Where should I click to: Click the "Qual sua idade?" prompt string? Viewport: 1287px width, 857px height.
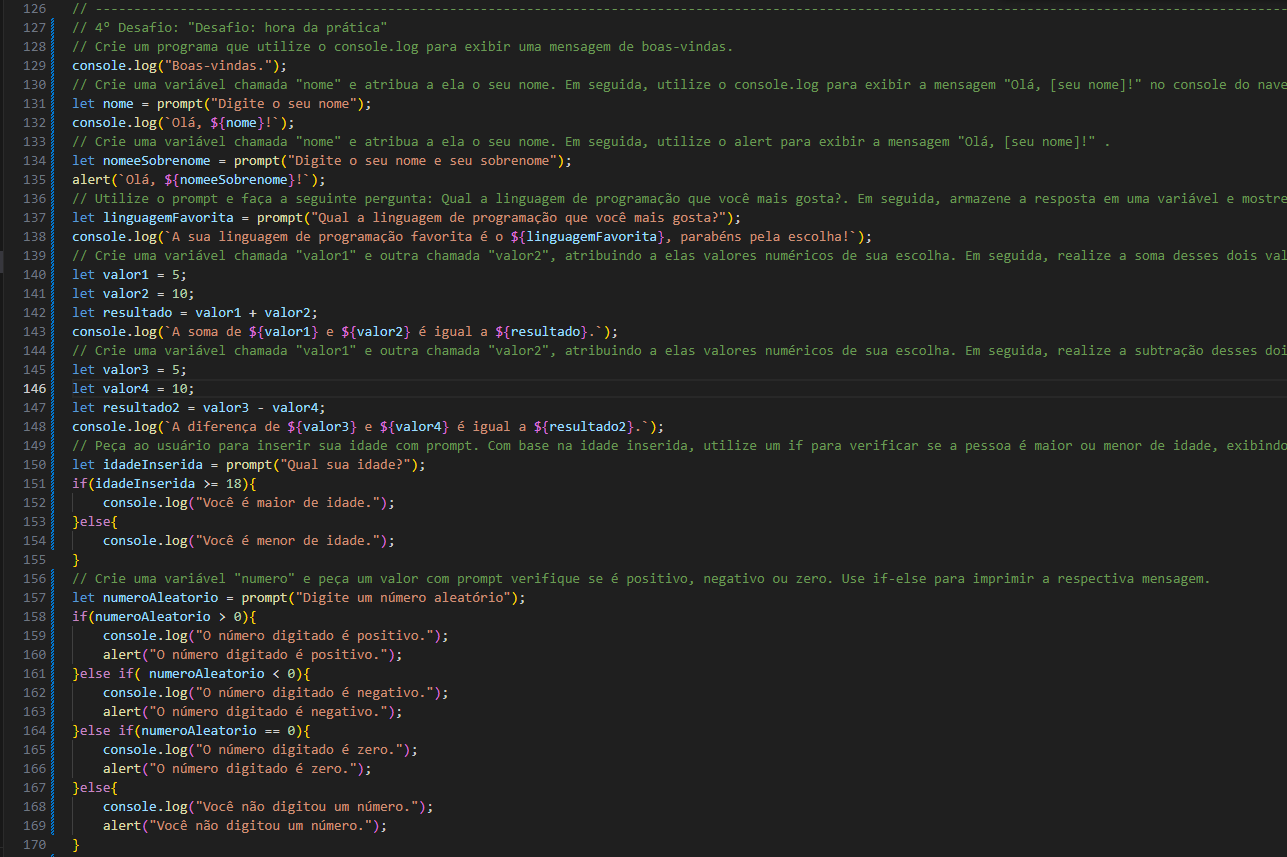[345, 465]
